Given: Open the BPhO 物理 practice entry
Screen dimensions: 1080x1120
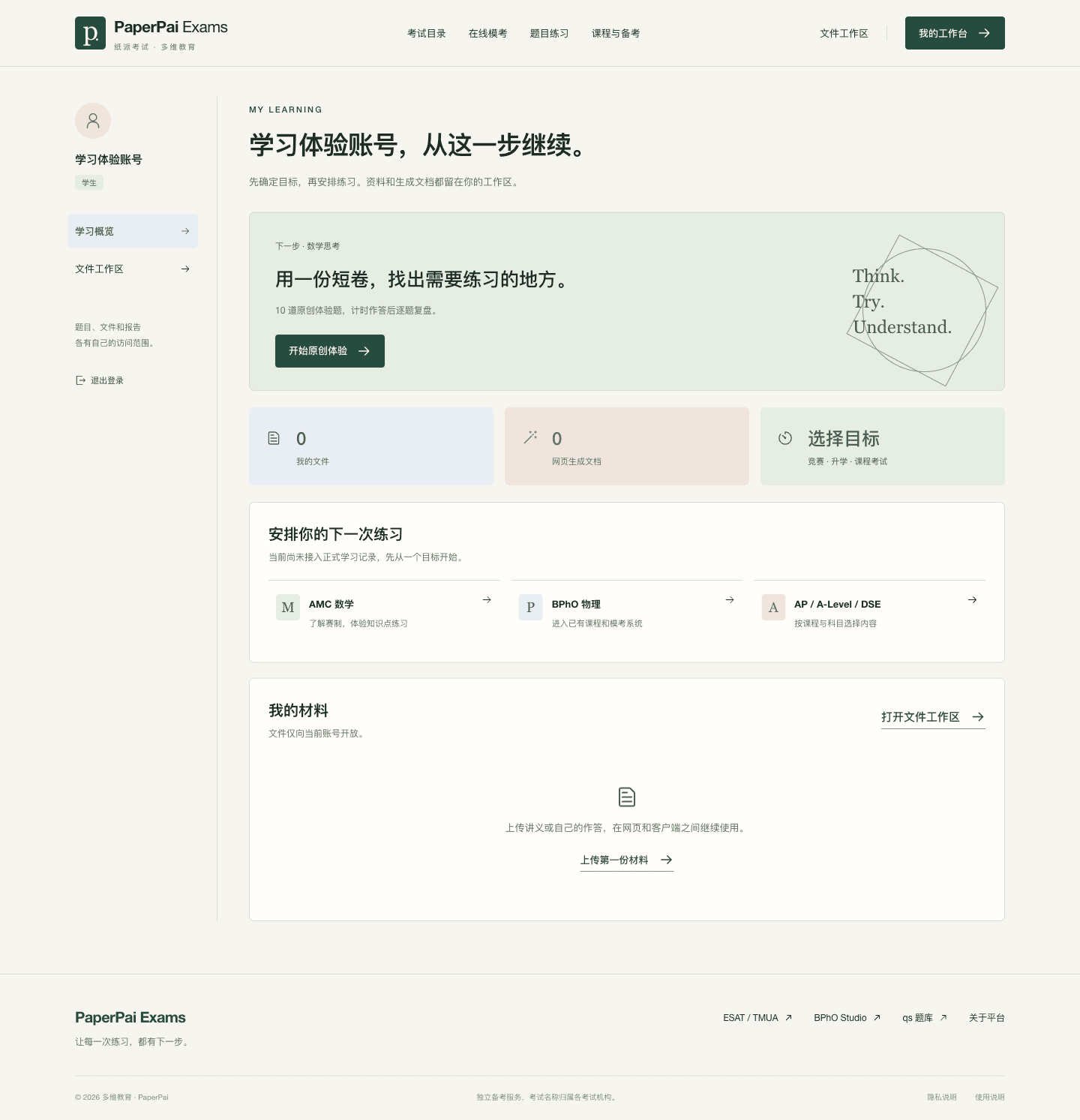Looking at the screenshot, I should click(627, 613).
